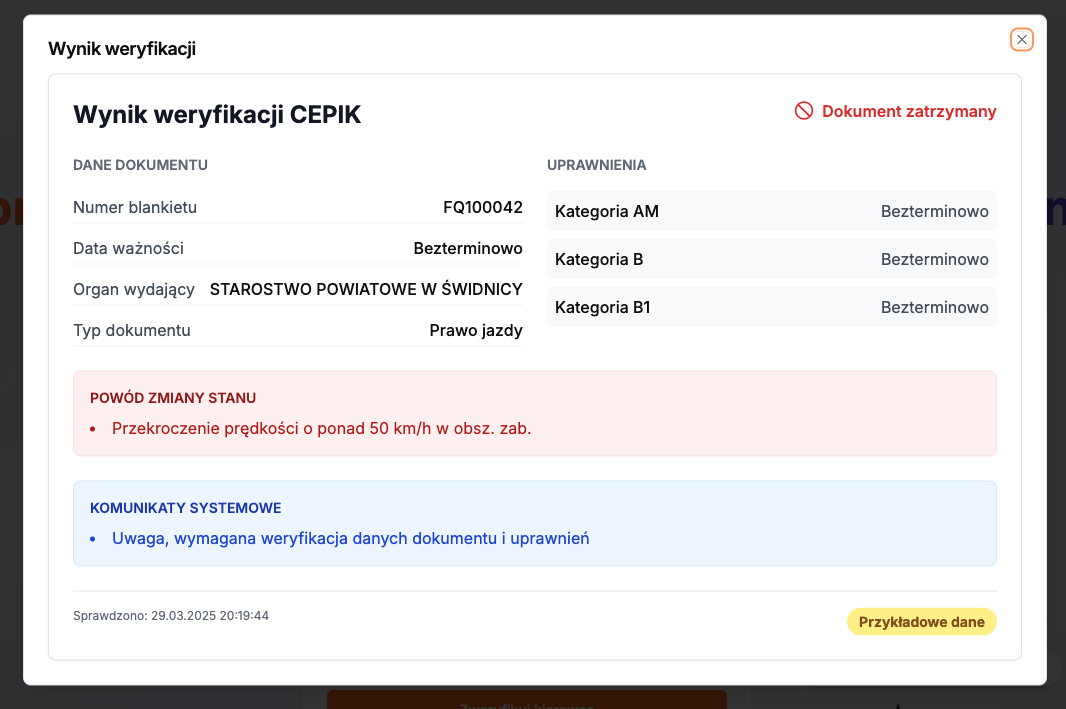The image size is (1066, 709).
Task: Click the Kategoria B1 entry
Action: (x=771, y=307)
